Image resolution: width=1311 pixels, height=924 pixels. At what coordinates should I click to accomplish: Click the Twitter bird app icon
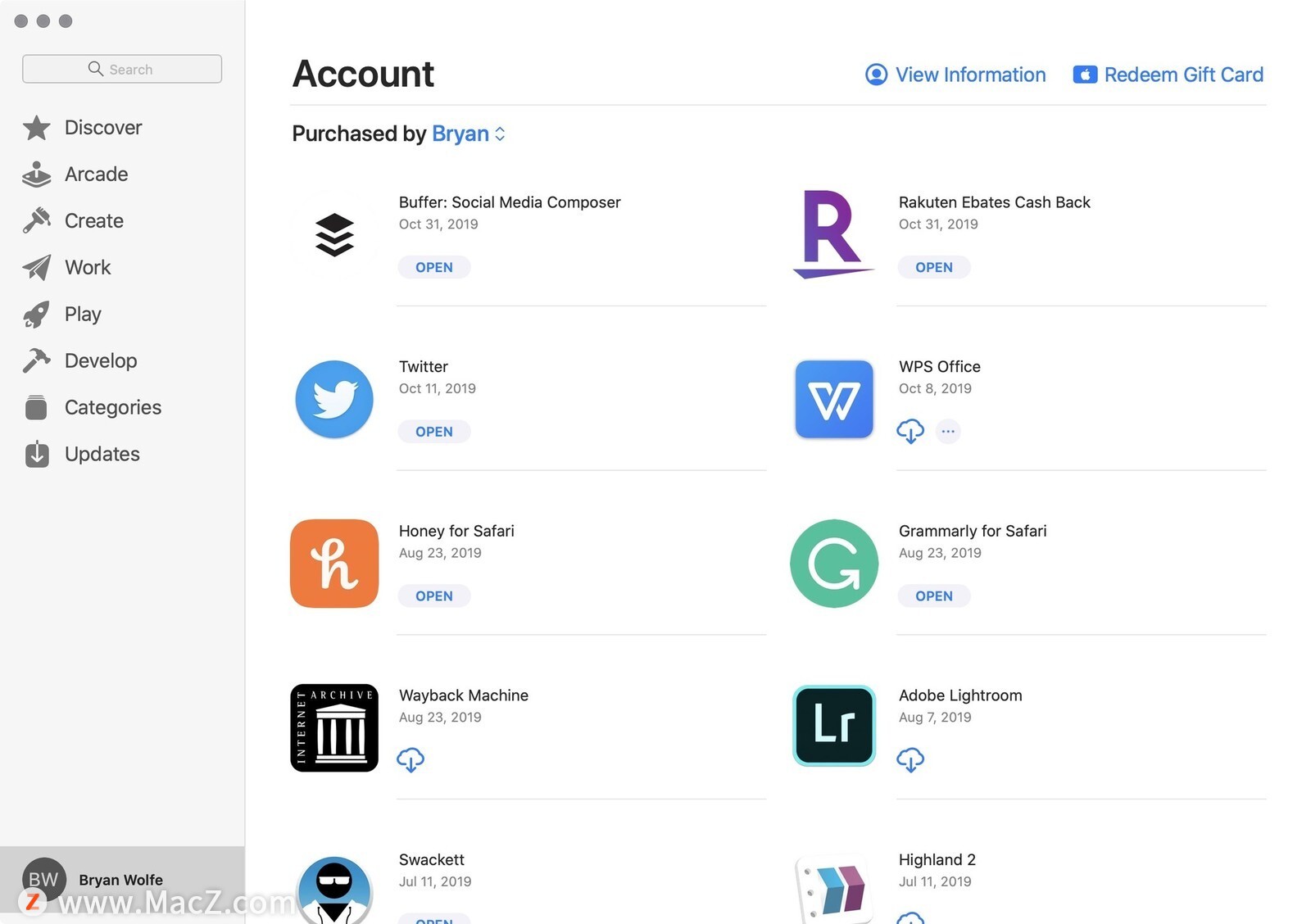click(x=334, y=400)
